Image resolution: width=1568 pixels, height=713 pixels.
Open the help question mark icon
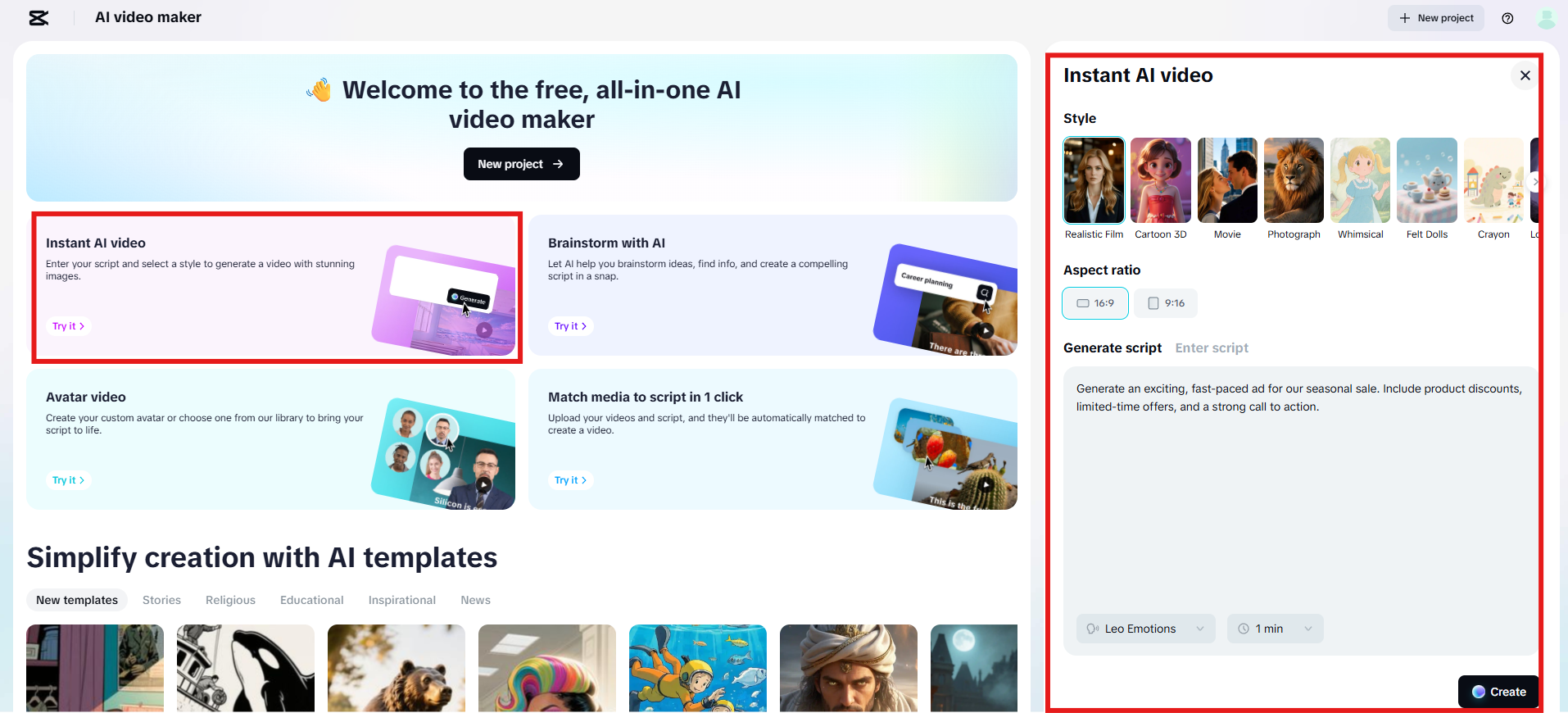click(1507, 18)
